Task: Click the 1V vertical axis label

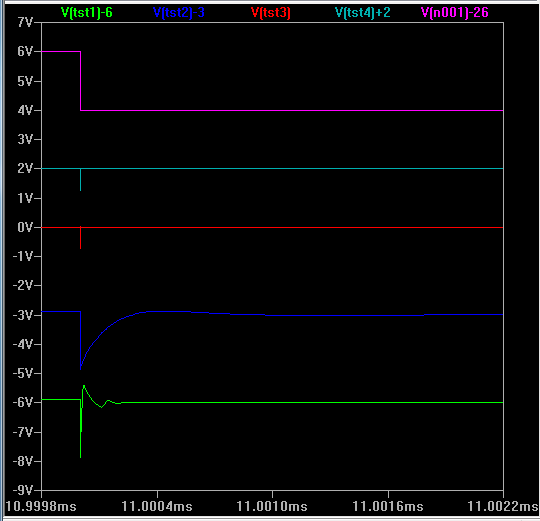Action: coord(25,198)
